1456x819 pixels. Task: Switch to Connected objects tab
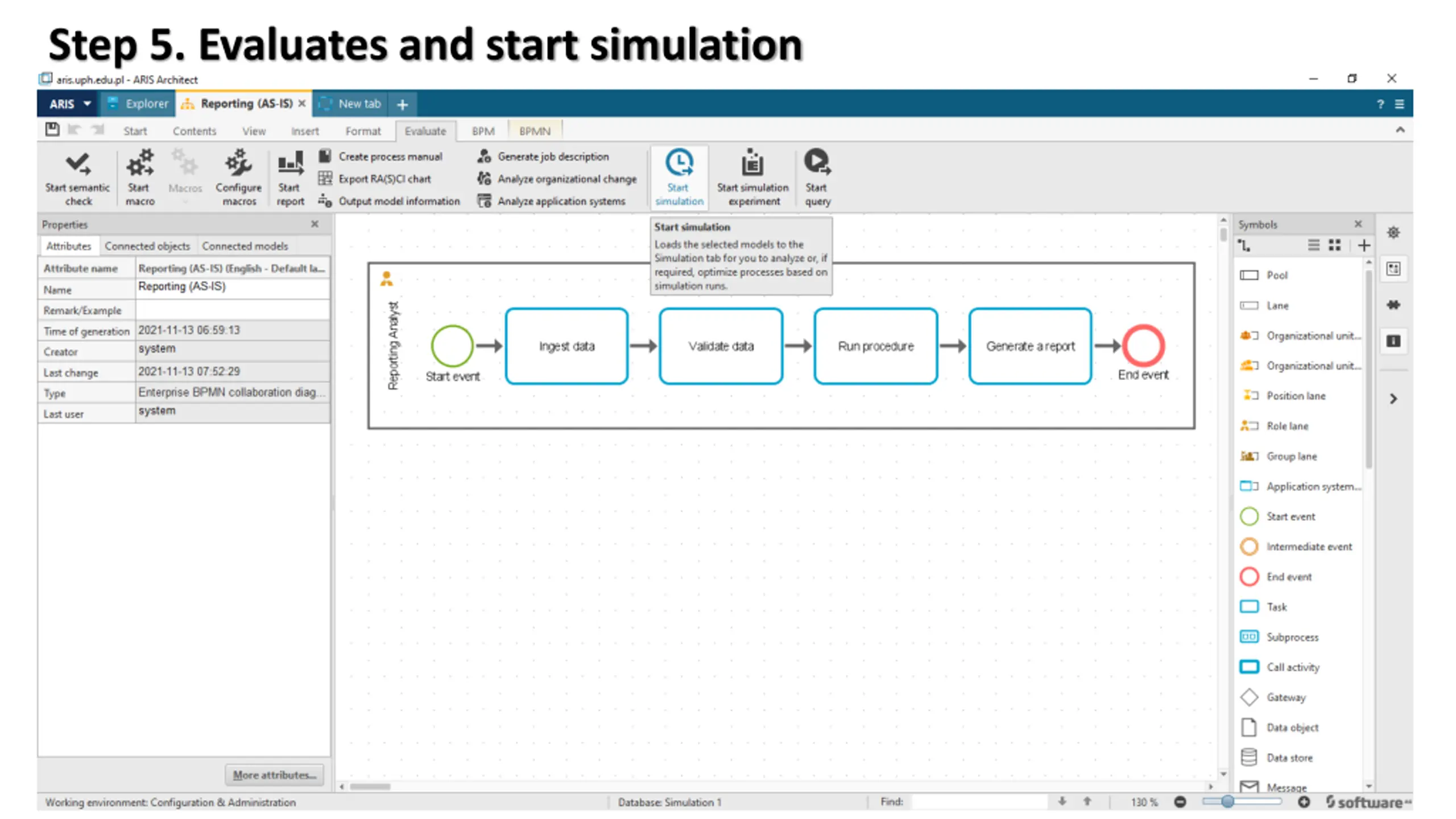click(x=147, y=246)
